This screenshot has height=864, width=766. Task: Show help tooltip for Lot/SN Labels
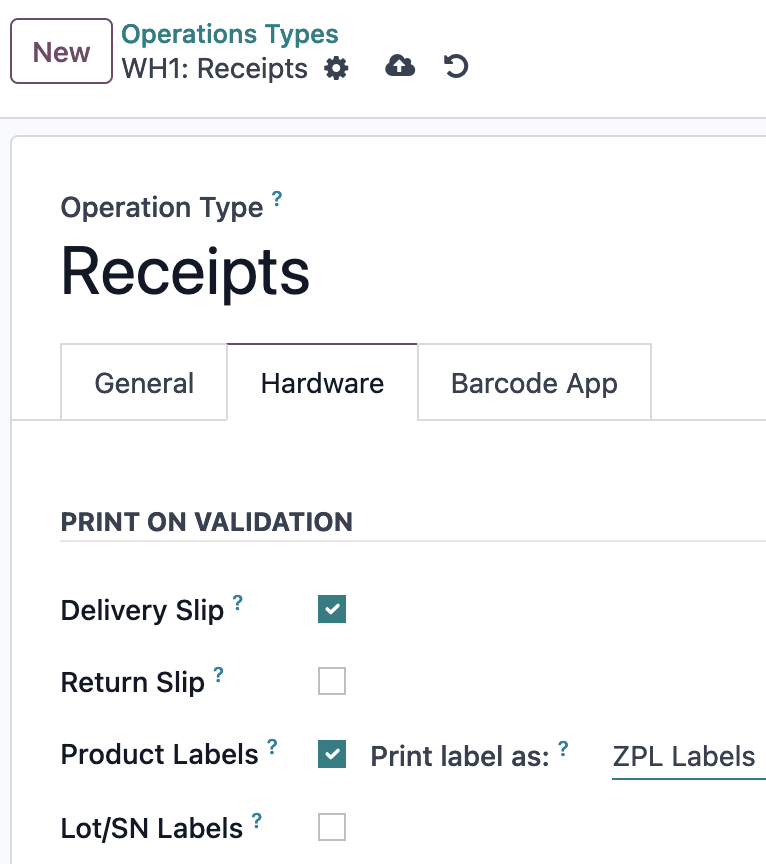(257, 820)
